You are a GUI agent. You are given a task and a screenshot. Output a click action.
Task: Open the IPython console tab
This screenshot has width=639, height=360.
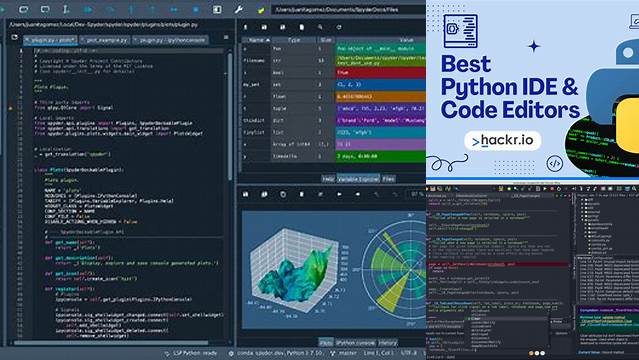(x=356, y=343)
